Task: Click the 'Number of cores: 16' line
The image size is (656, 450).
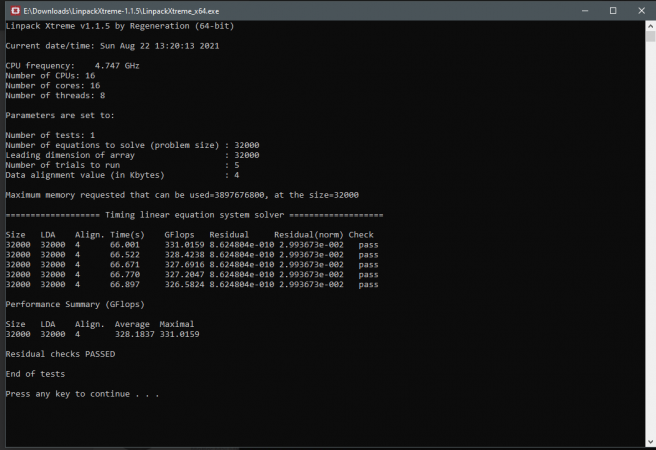Action: [x=53, y=86]
